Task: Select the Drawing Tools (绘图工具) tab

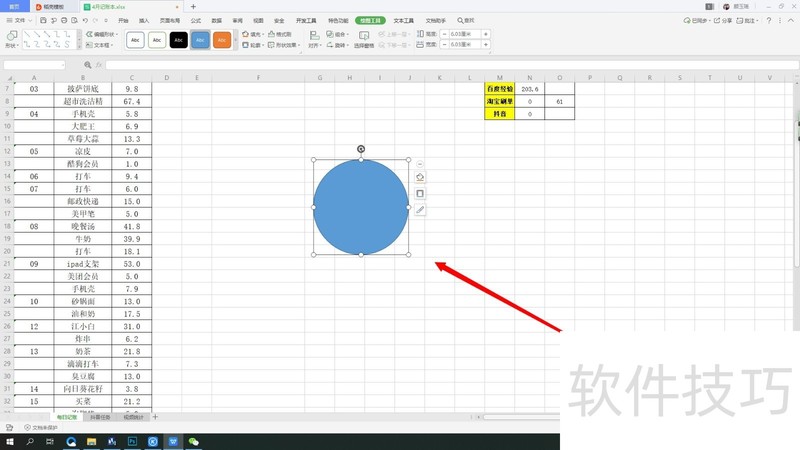Action: [370, 20]
